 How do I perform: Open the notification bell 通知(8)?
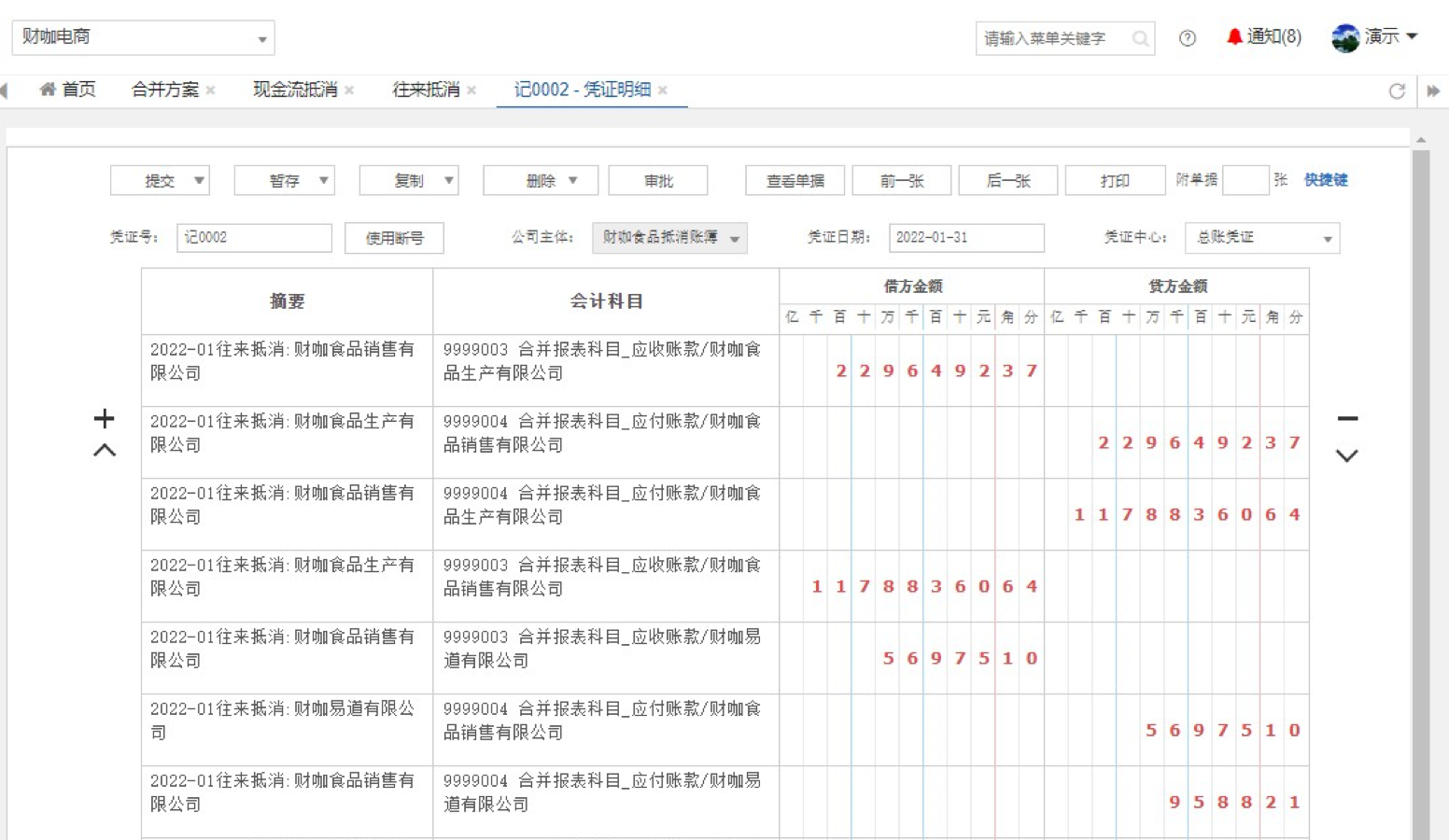tap(1263, 36)
